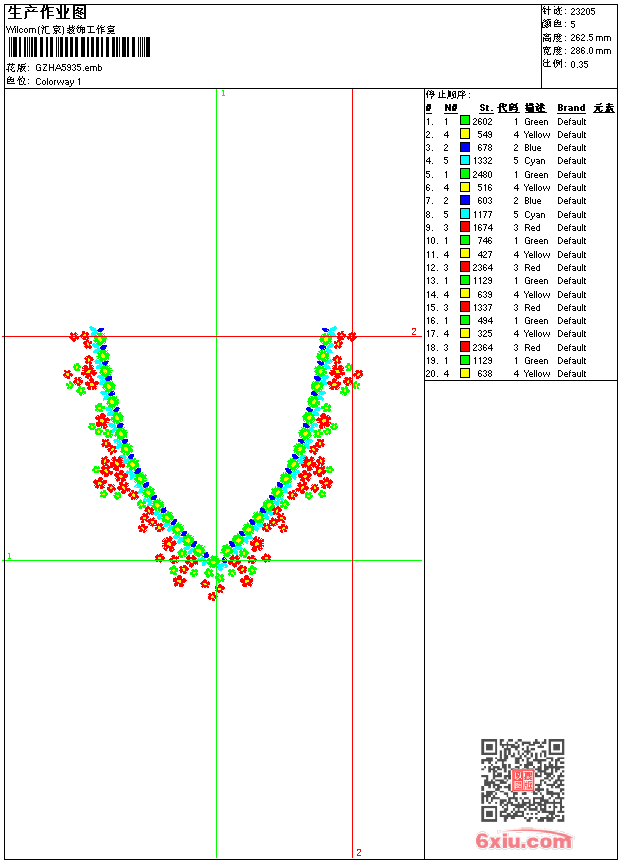This screenshot has height=860, width=620.
Task: Click the floral necklace embroidery design
Action: 213,470
